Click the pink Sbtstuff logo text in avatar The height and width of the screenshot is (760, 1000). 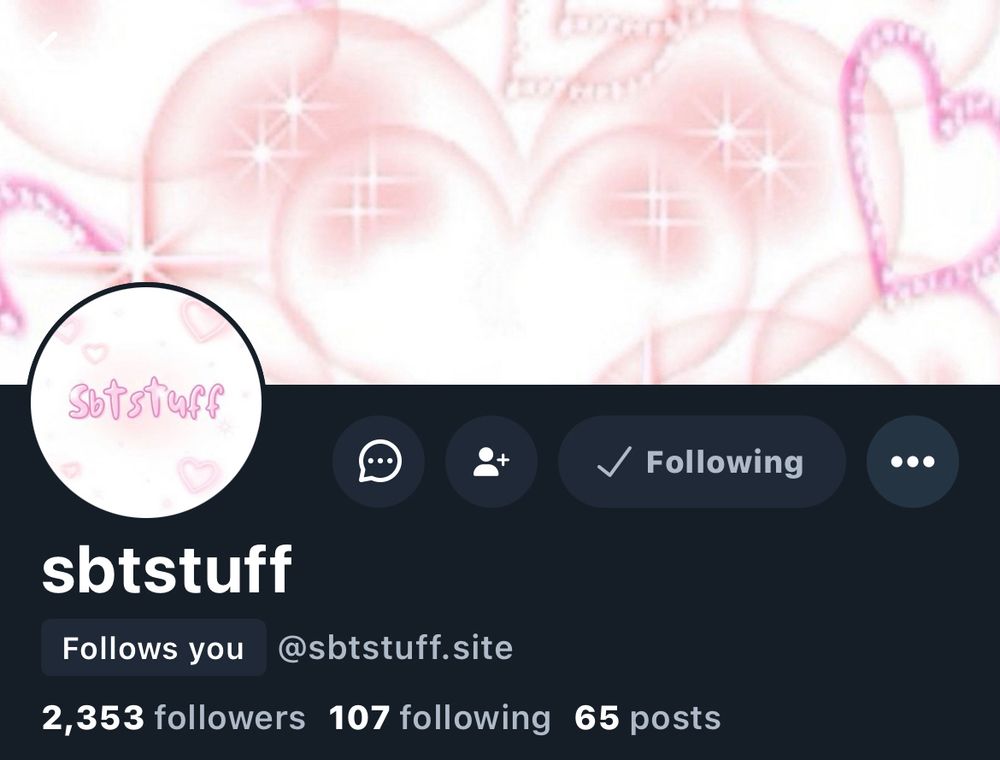[x=146, y=402]
